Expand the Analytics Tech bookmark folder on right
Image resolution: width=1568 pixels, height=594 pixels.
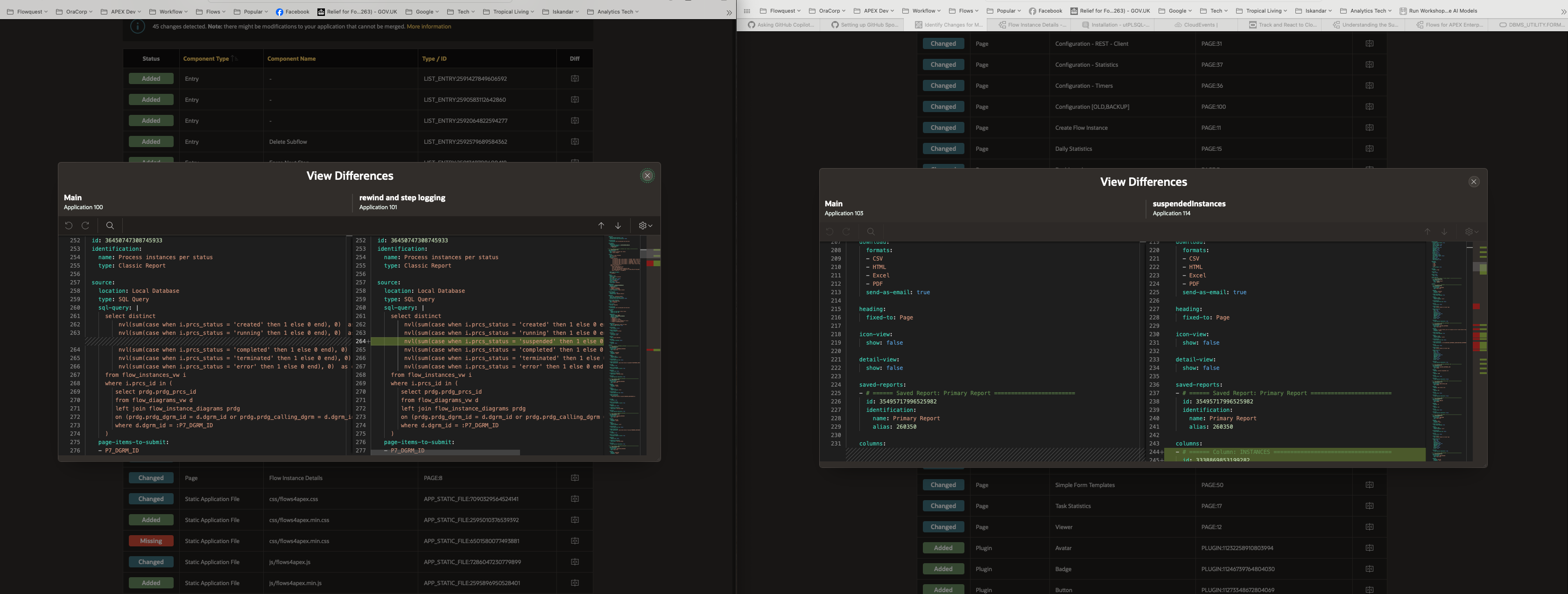pyautogui.click(x=1366, y=11)
